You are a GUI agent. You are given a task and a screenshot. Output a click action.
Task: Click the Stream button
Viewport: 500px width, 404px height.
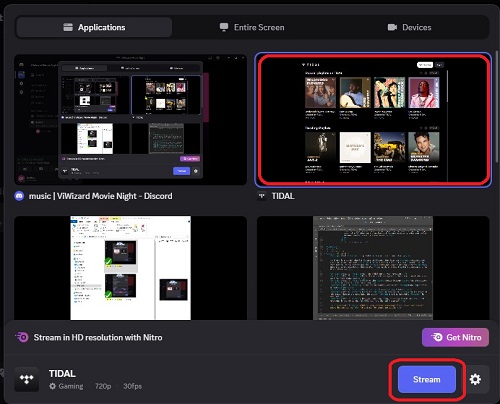[427, 379]
